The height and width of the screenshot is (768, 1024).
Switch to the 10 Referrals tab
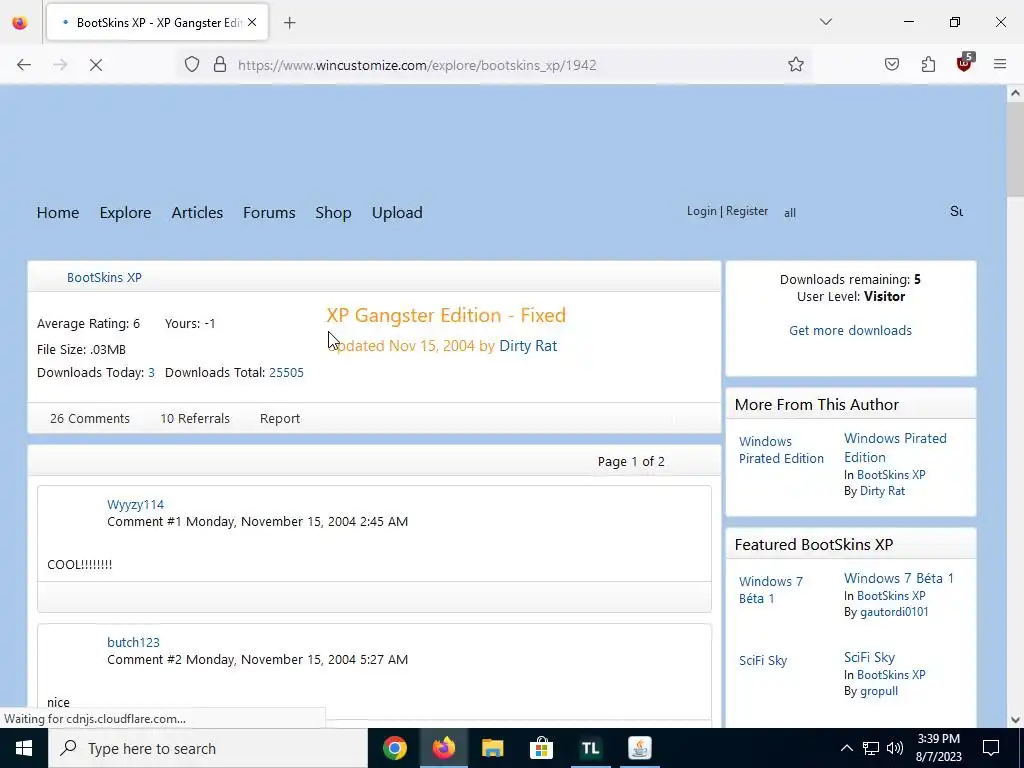195,419
